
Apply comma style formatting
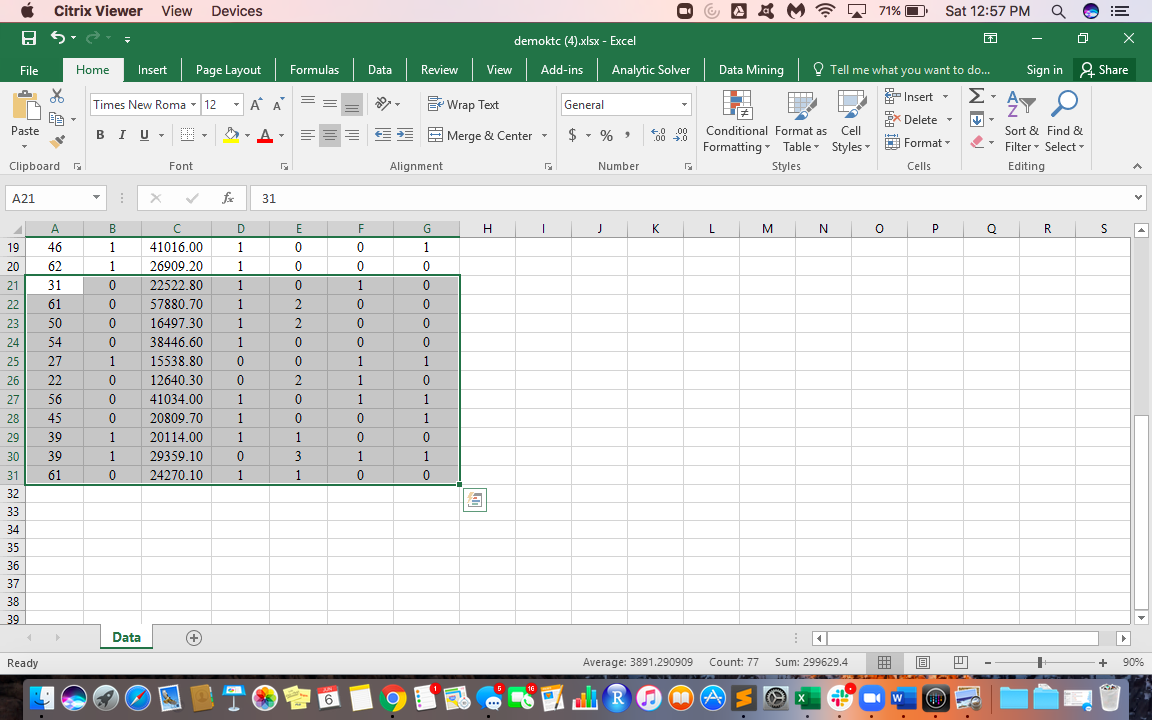(x=627, y=135)
